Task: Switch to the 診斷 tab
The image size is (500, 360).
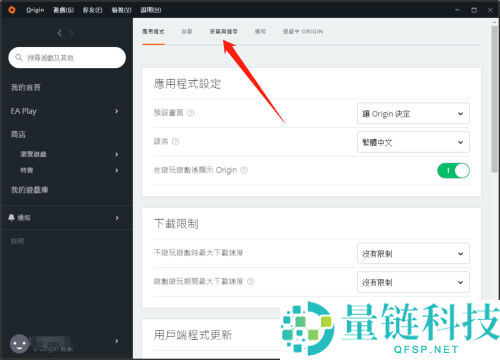Action: pyautogui.click(x=187, y=31)
